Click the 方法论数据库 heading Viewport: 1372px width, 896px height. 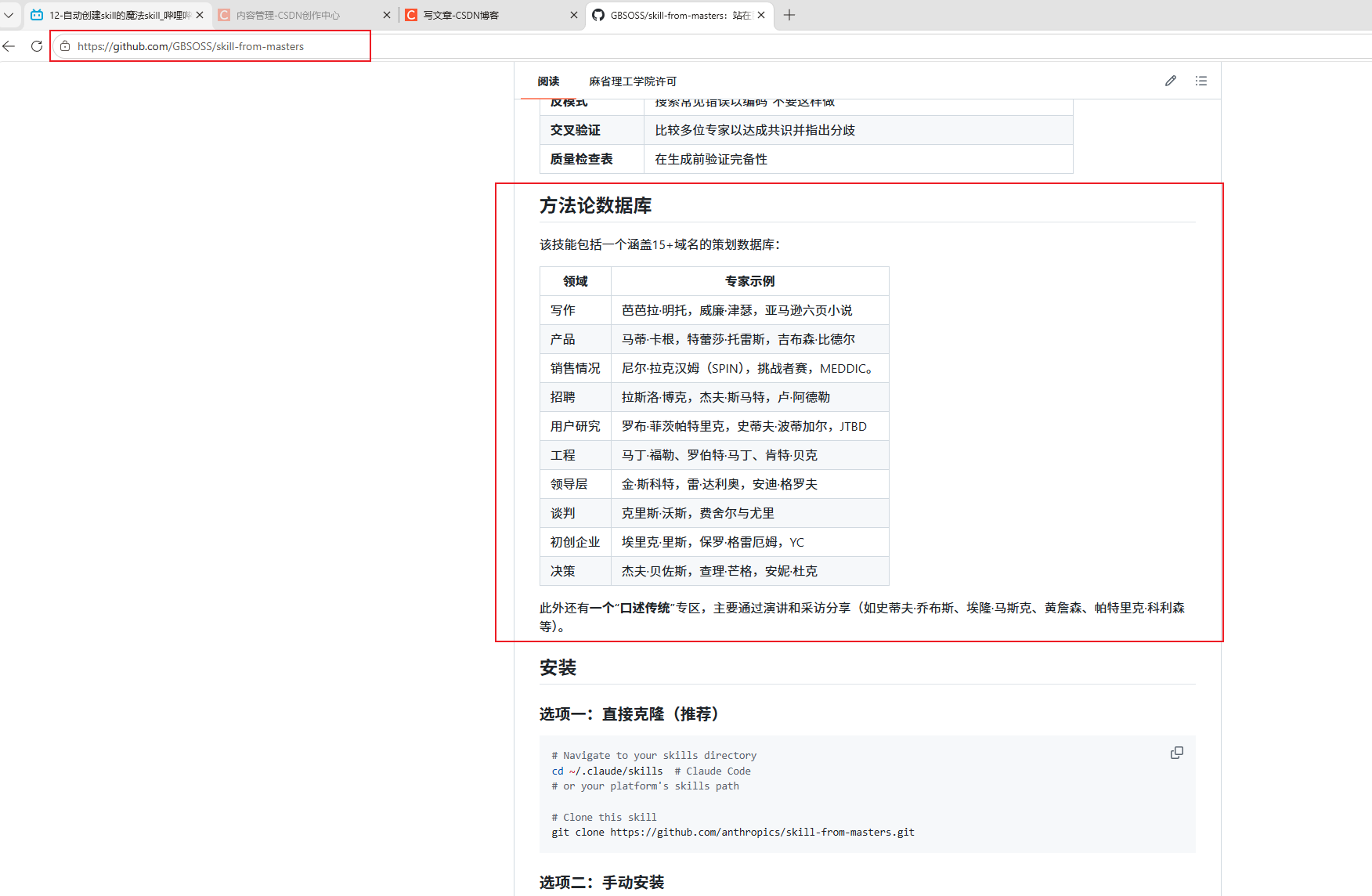click(x=595, y=205)
